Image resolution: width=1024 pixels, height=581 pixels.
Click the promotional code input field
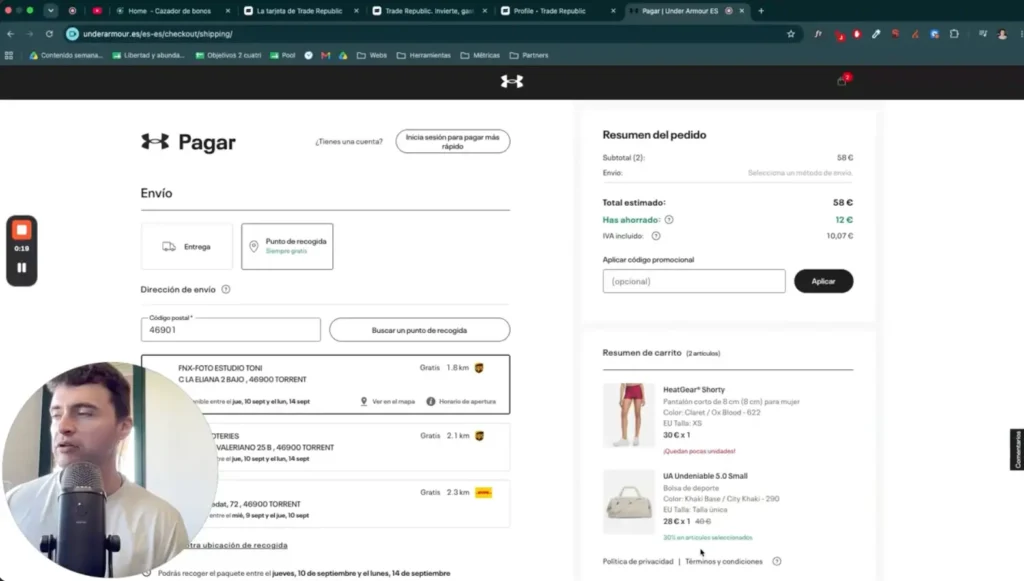694,281
